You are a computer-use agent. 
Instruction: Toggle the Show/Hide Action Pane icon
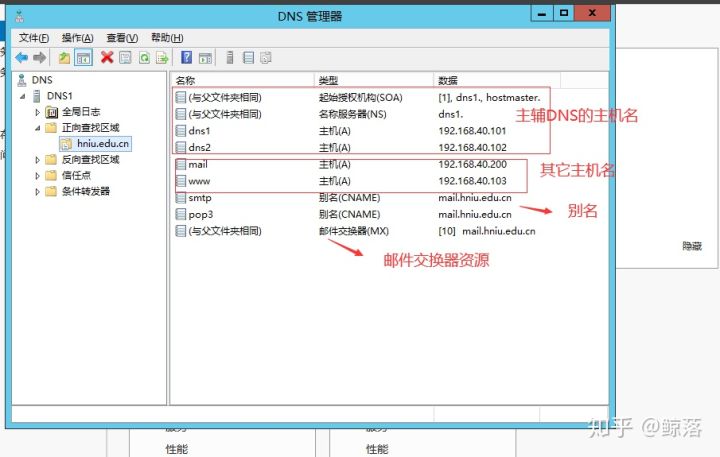205,58
